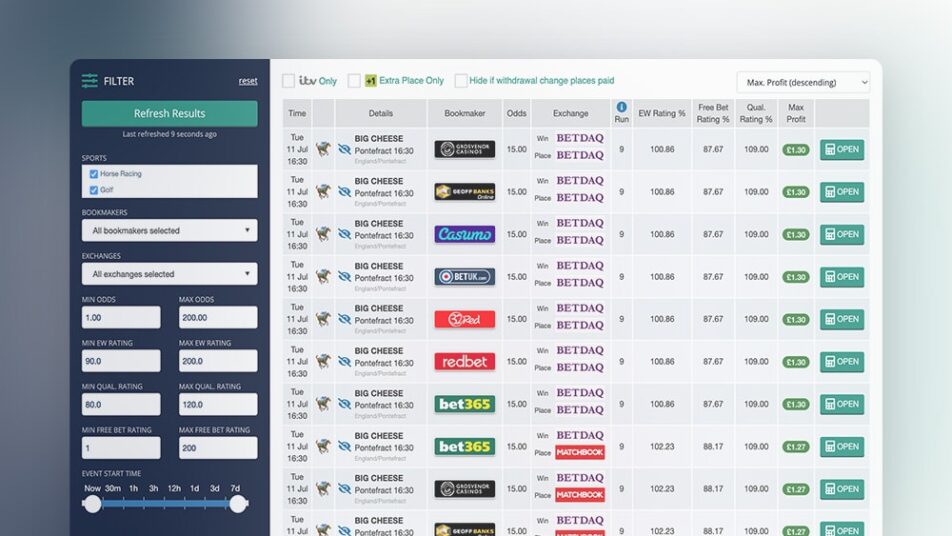Image resolution: width=952 pixels, height=536 pixels.
Task: Click the horse racing icon in the Casumo row
Action: click(x=323, y=234)
